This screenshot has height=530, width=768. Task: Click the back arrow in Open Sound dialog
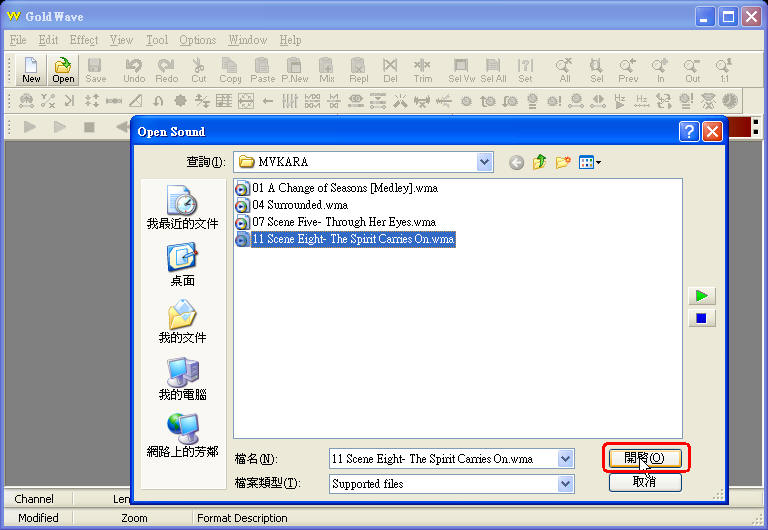(x=517, y=162)
